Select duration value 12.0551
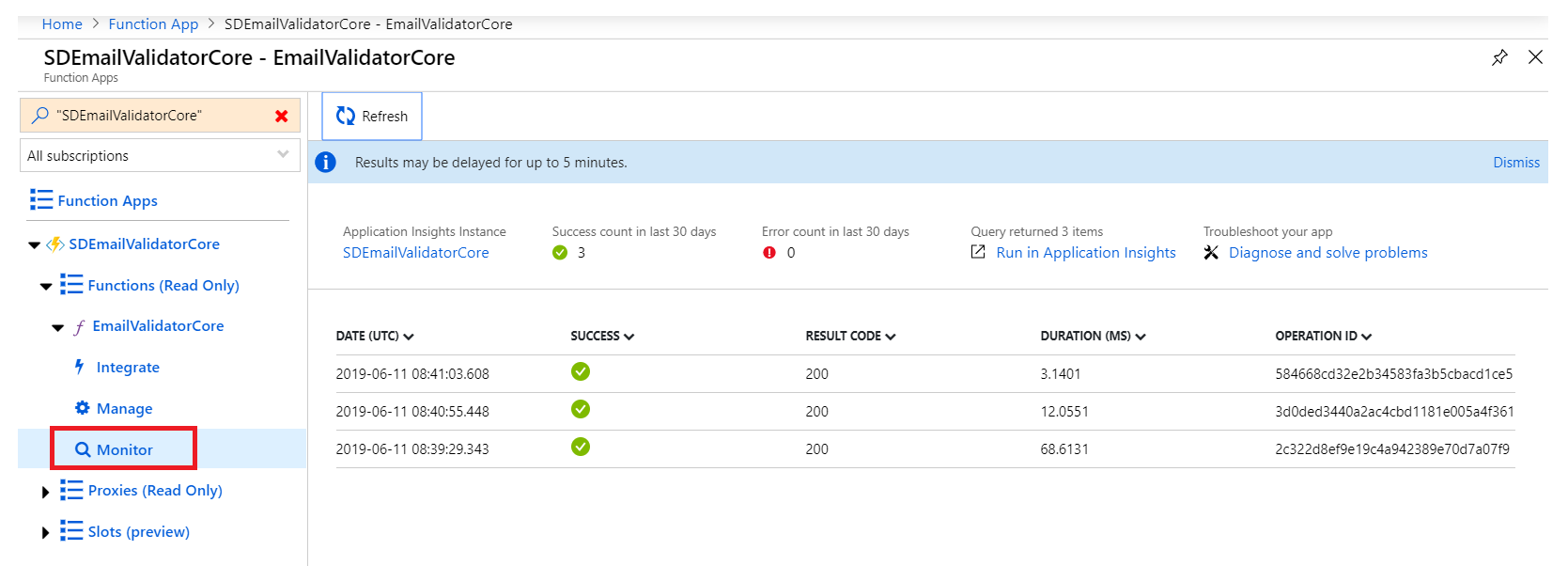 1064,411
